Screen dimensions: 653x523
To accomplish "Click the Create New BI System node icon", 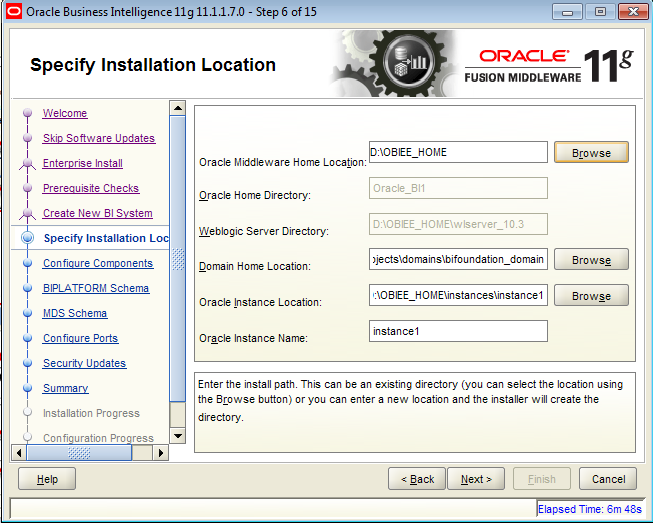I will (x=27, y=213).
